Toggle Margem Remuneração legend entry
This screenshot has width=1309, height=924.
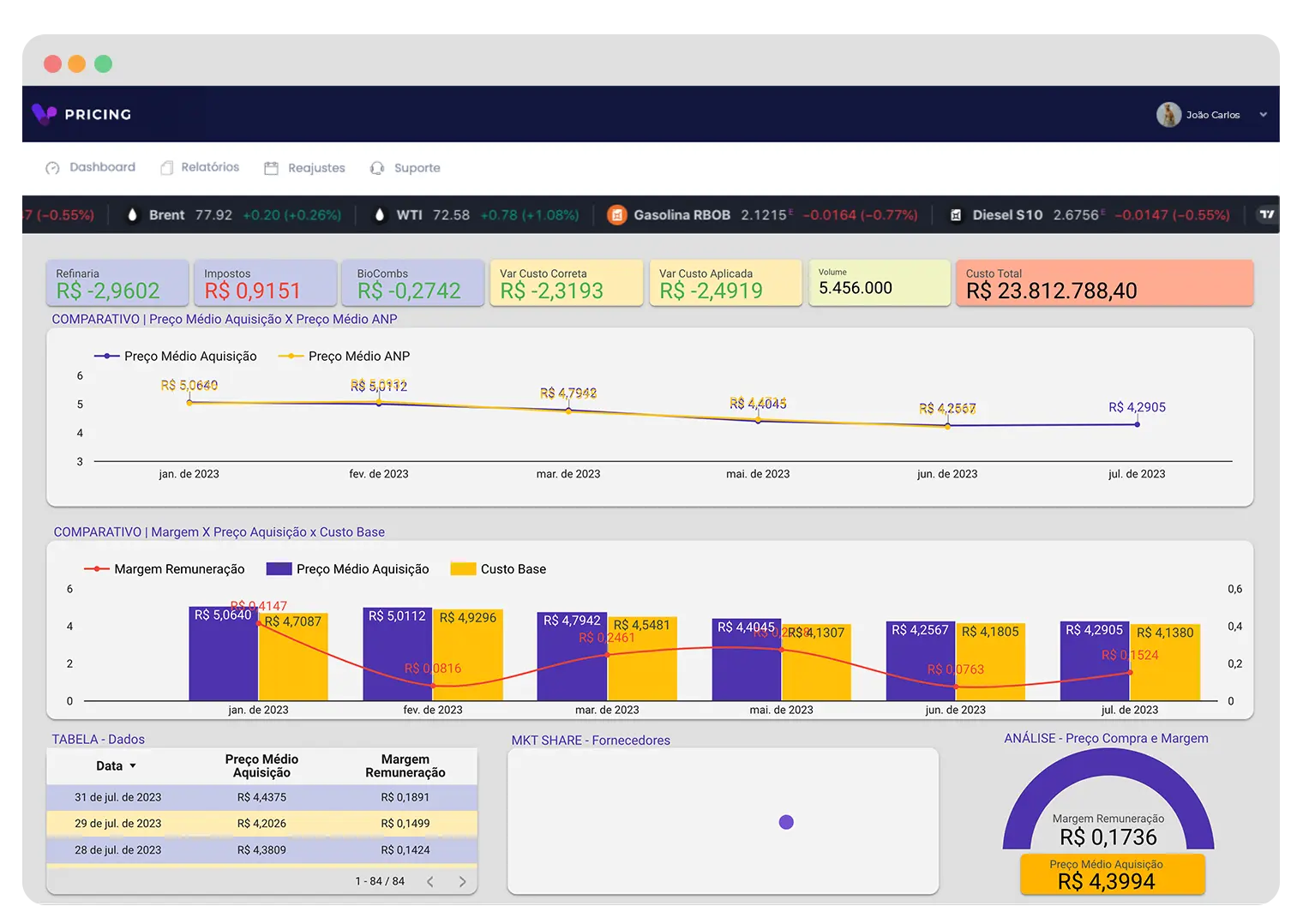165,569
